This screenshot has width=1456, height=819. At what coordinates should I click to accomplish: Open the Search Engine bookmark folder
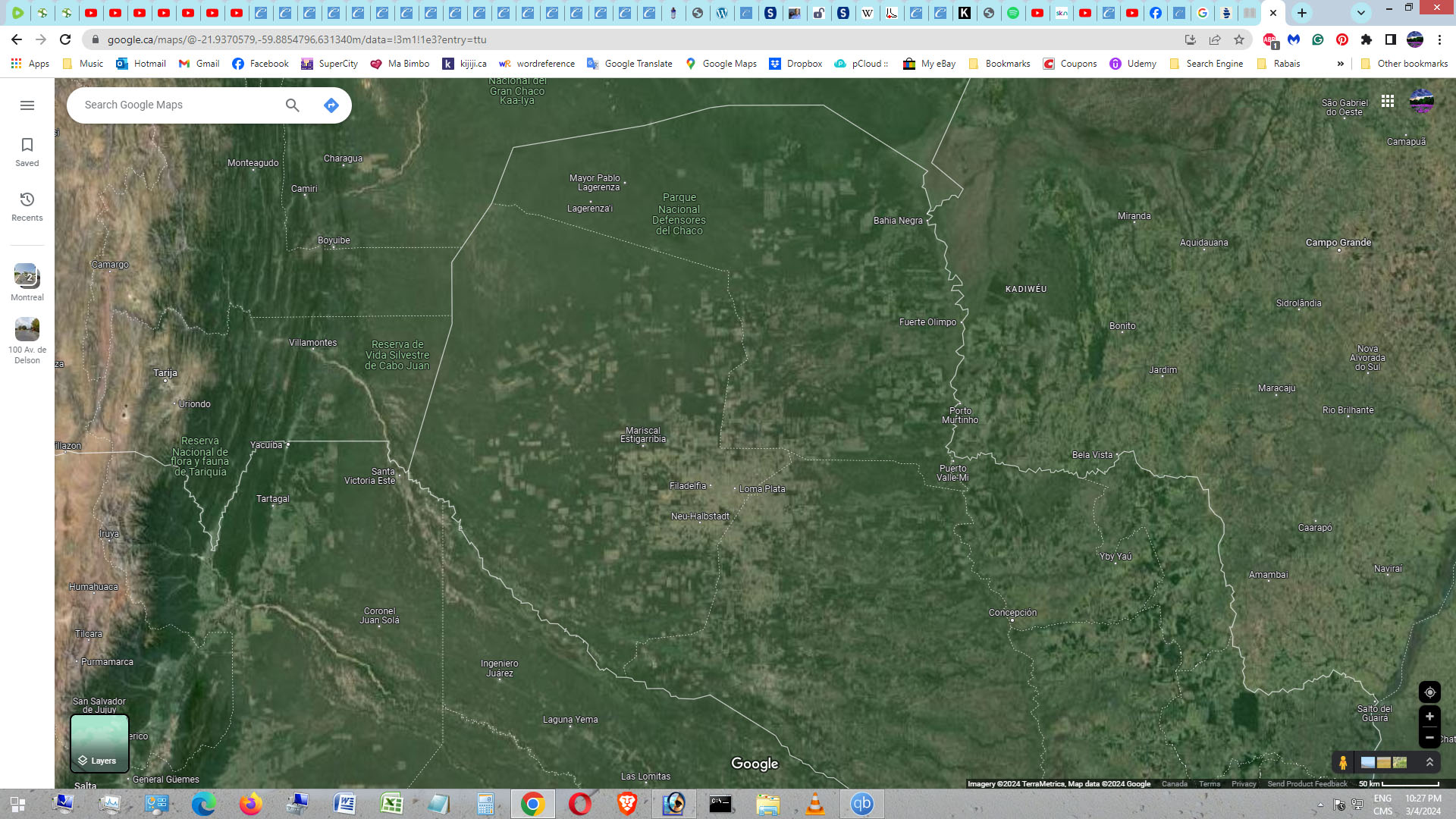click(1207, 64)
